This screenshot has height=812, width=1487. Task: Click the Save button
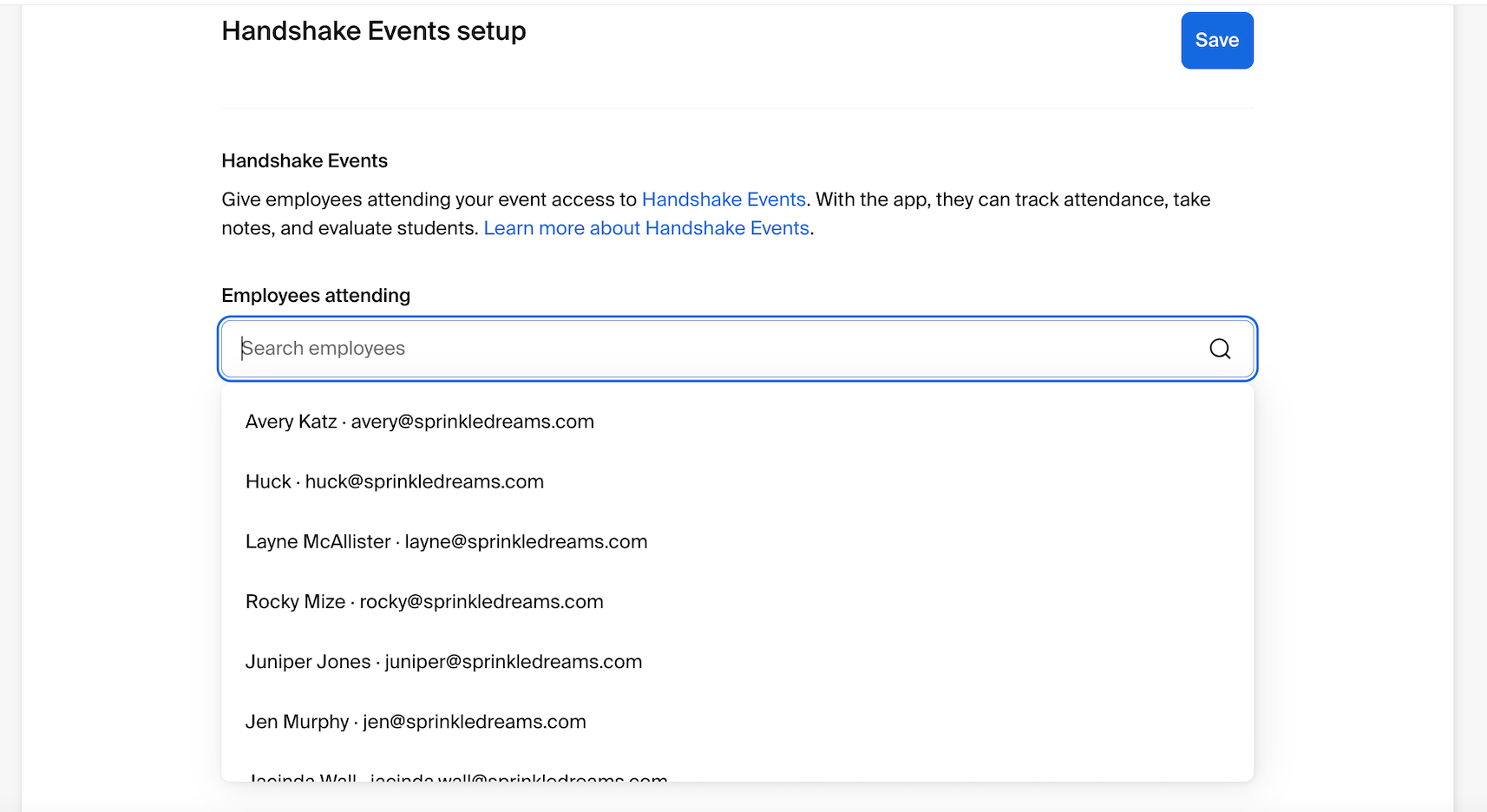(1216, 40)
